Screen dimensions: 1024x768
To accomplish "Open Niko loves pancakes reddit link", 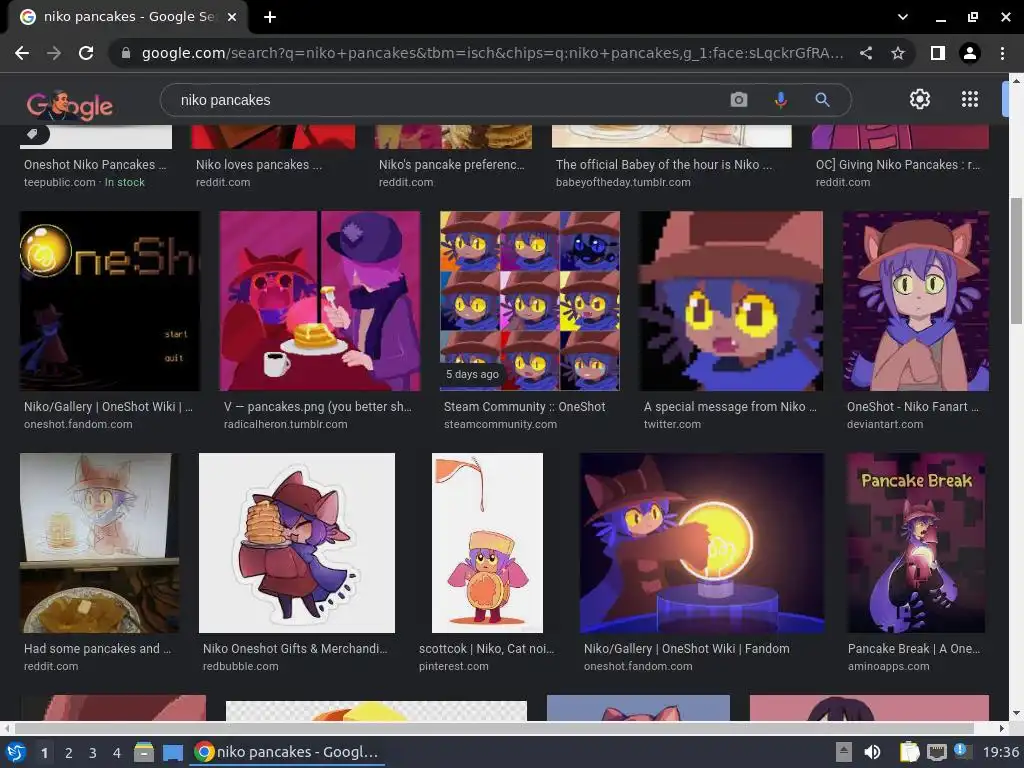I will [259, 165].
